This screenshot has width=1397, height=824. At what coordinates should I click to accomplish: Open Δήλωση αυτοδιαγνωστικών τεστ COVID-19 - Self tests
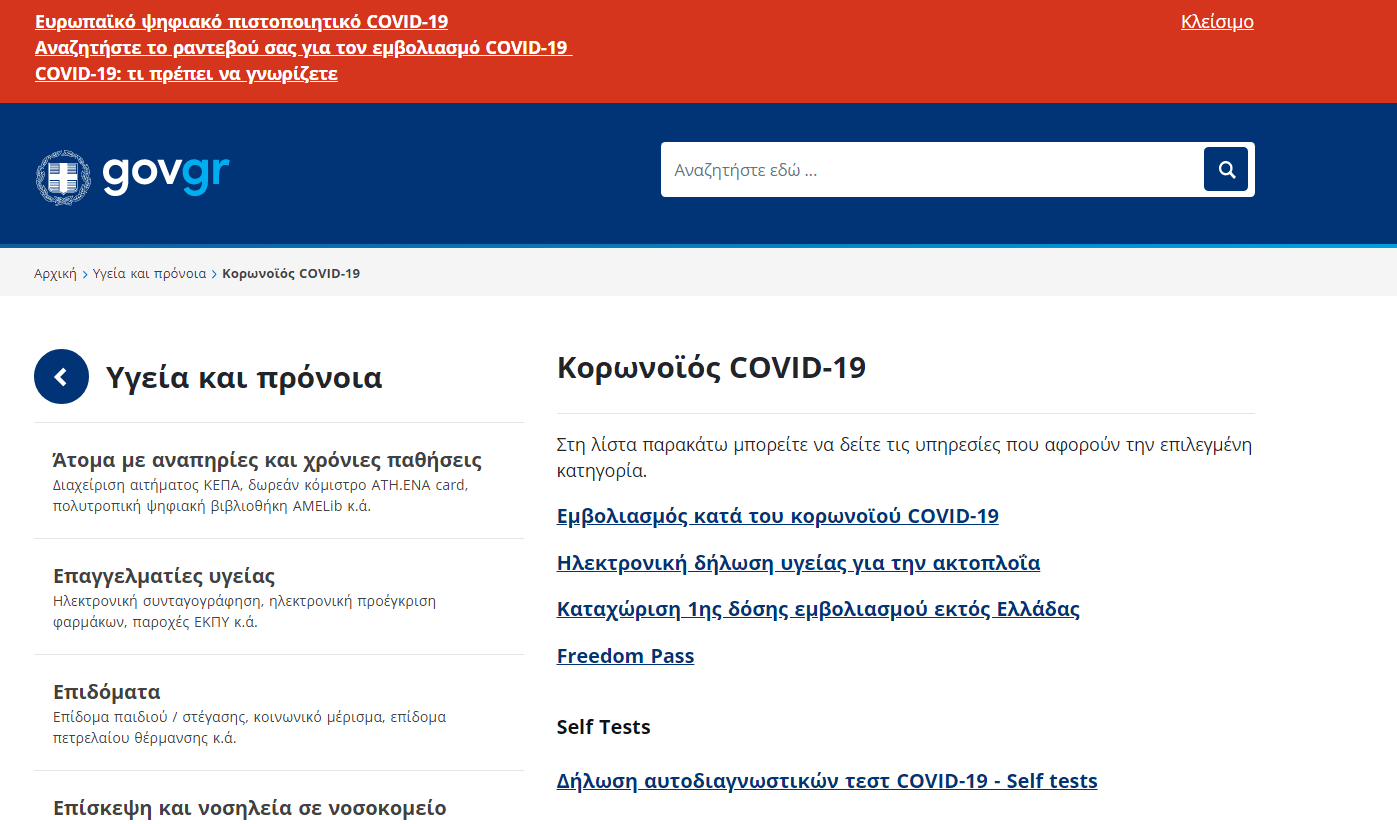827,781
